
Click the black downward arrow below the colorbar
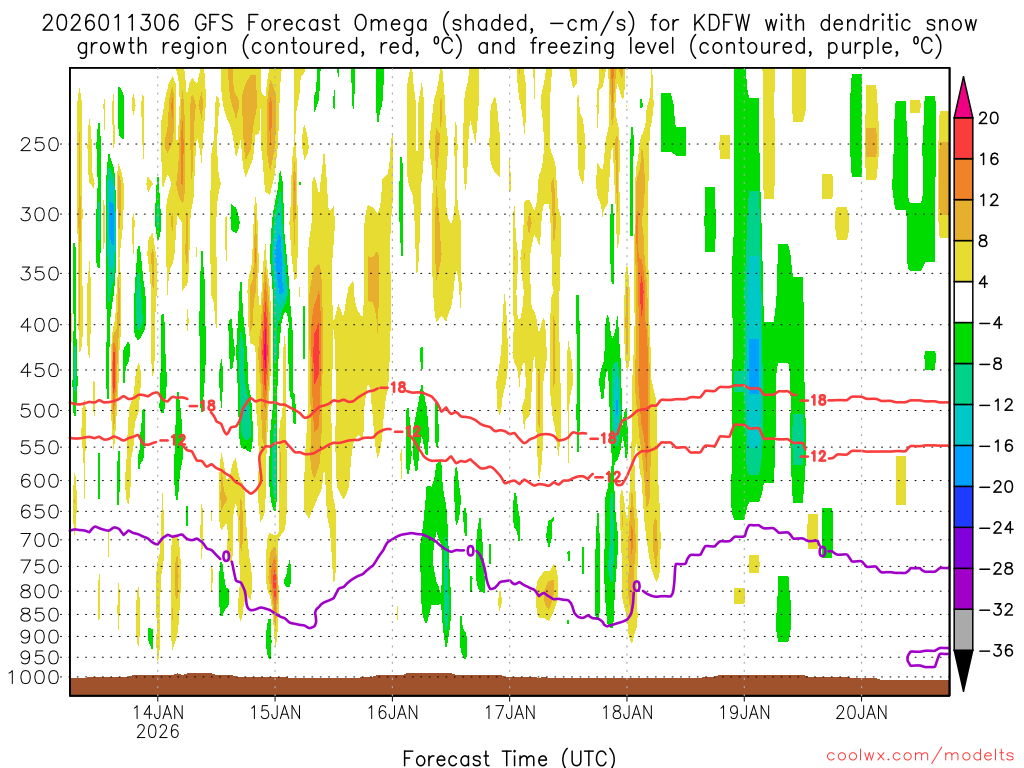pyautogui.click(x=963, y=669)
